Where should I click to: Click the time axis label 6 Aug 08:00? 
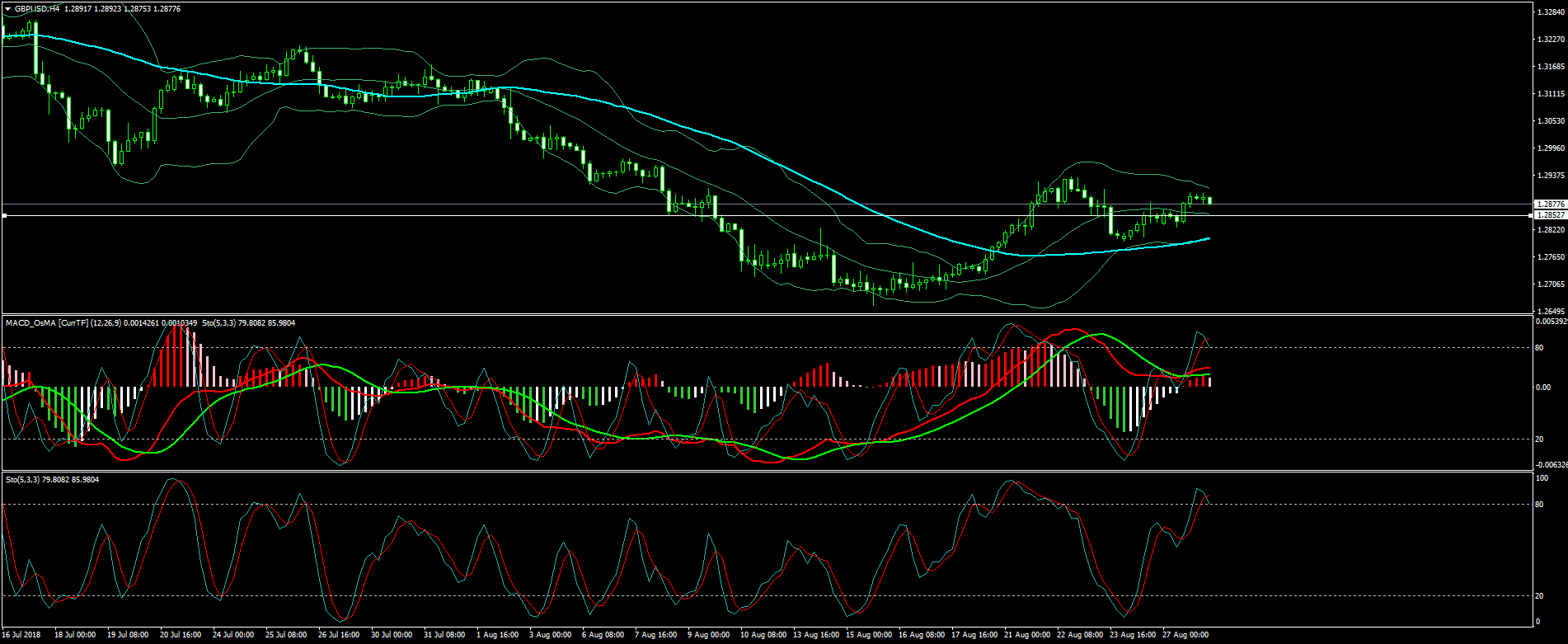tap(603, 635)
